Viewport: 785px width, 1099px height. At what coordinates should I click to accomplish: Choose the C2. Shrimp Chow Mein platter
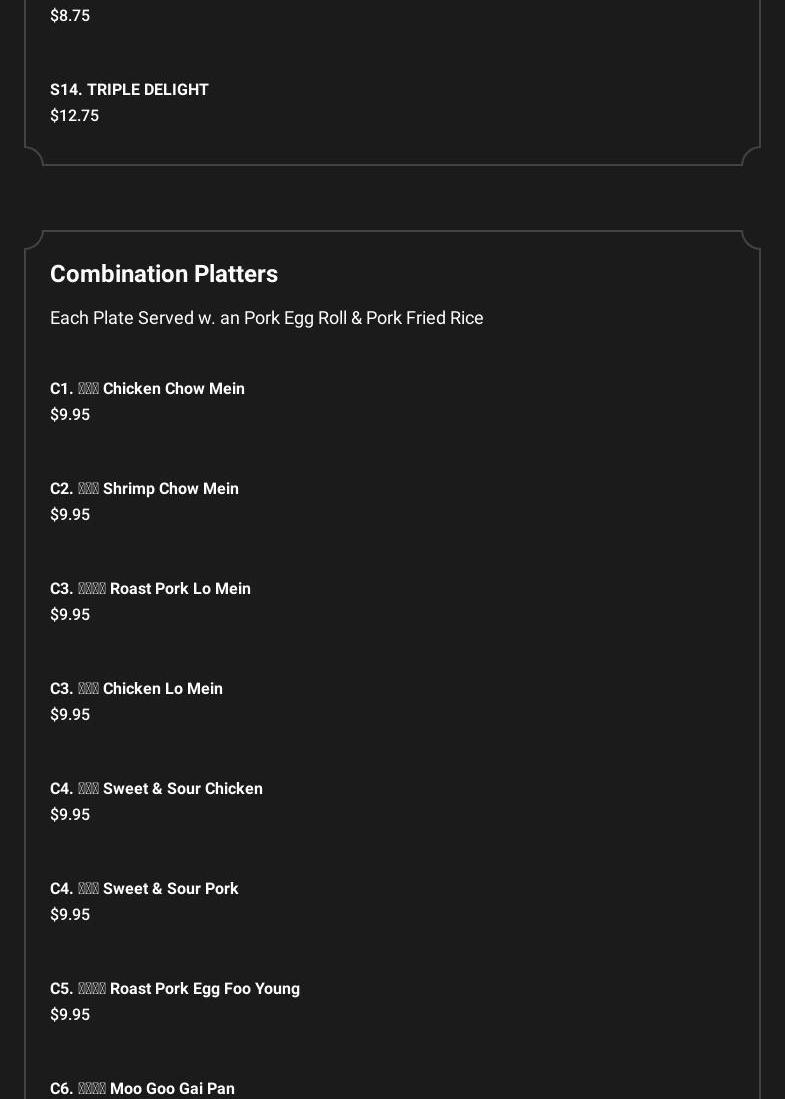click(144, 488)
